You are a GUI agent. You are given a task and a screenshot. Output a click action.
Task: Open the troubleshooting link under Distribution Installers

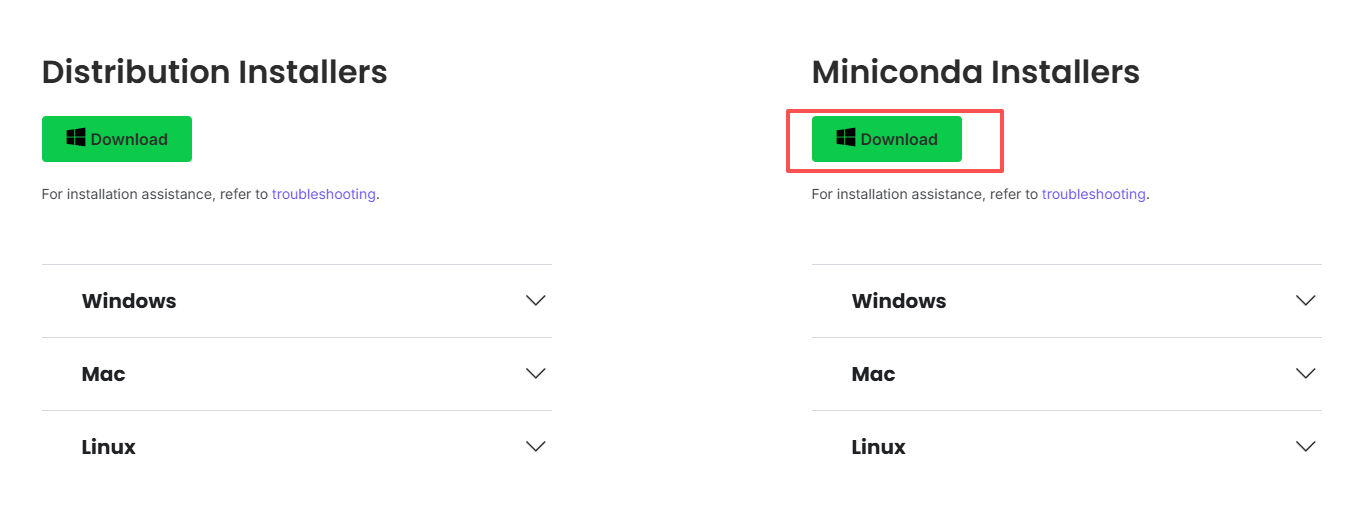pyautogui.click(x=324, y=194)
